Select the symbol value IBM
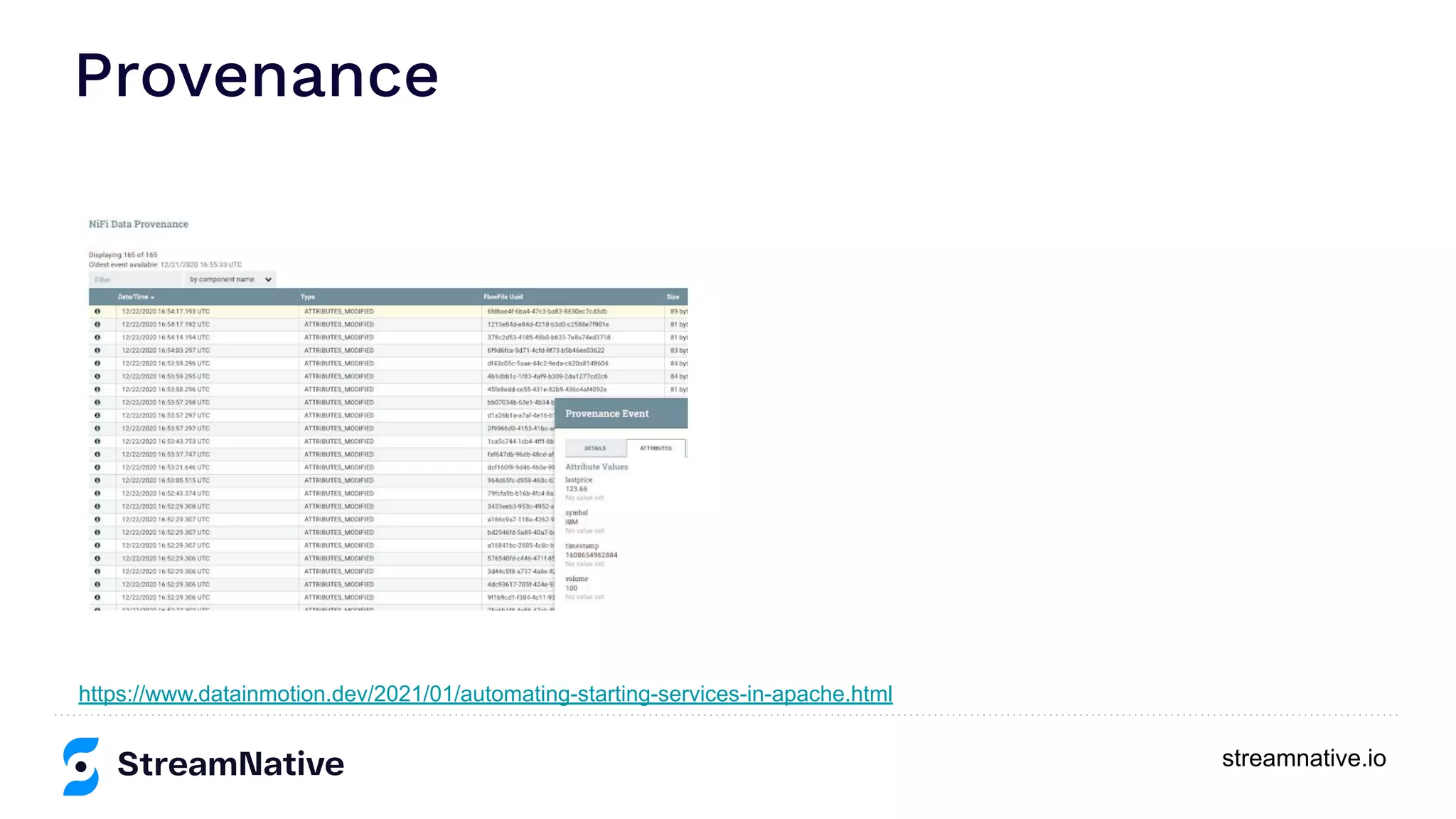Screen dimensions: 1456x819 point(572,522)
